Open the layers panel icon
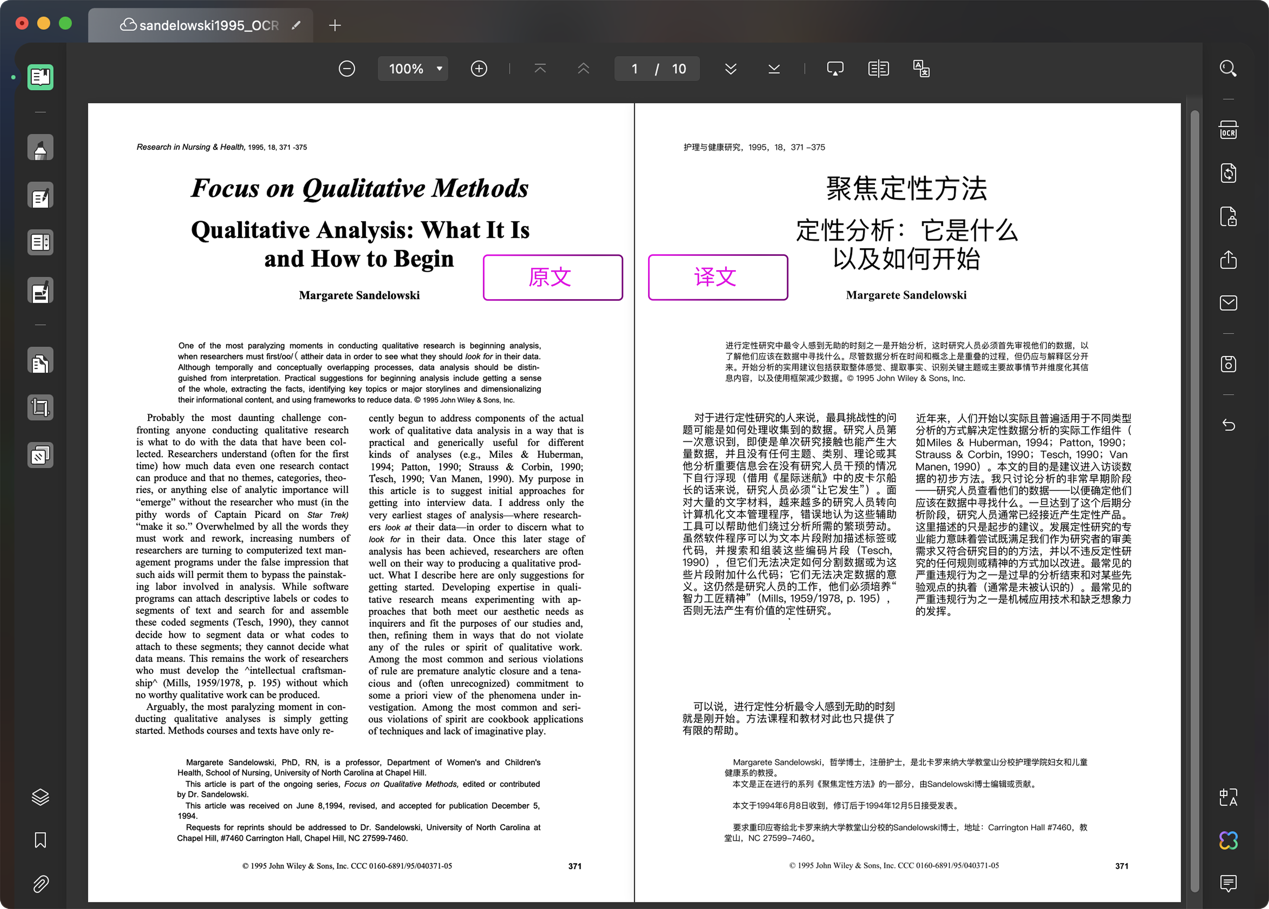1269x909 pixels. click(x=40, y=797)
